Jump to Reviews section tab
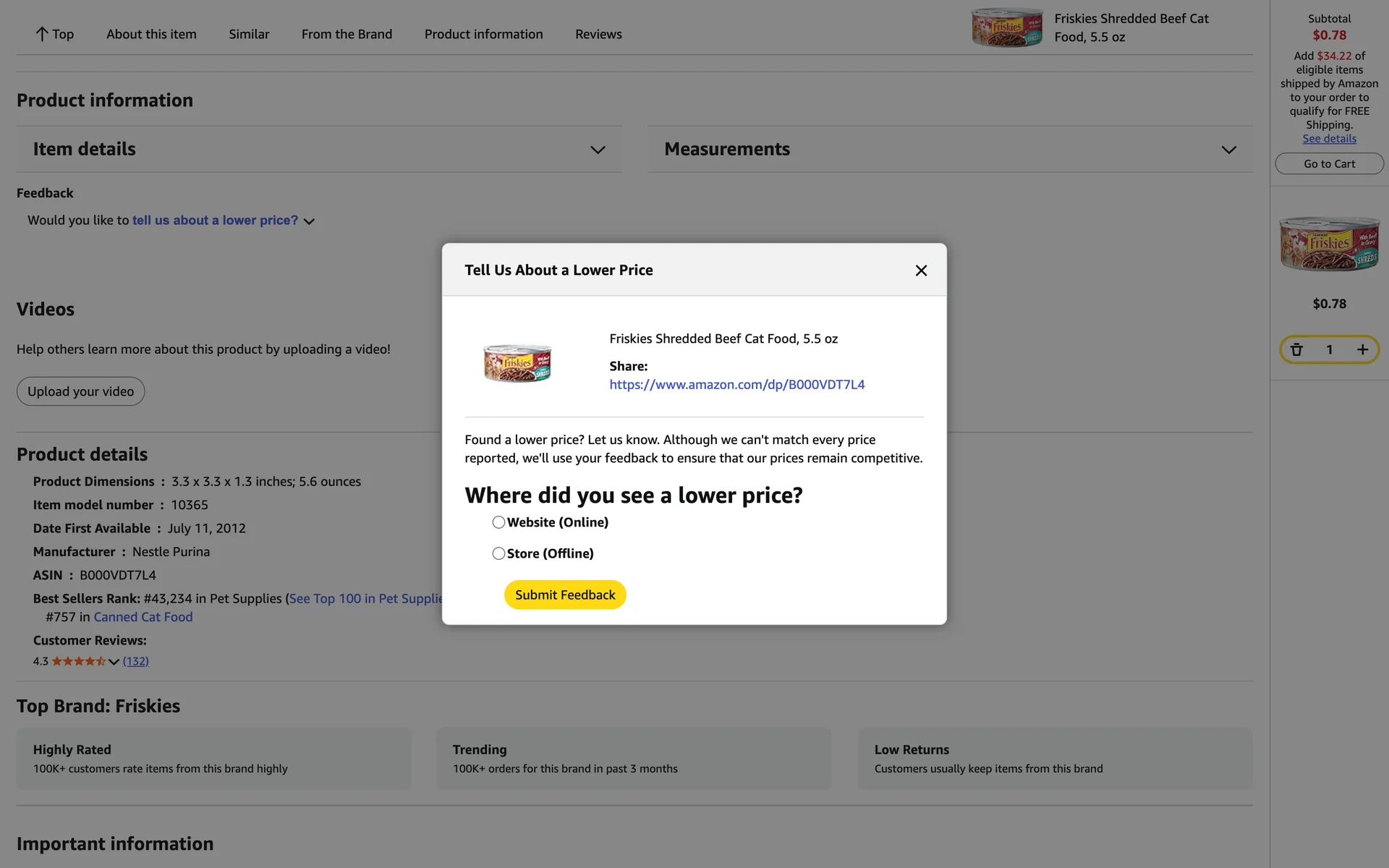Screen dimensions: 1389x868 pyautogui.click(x=598, y=34)
